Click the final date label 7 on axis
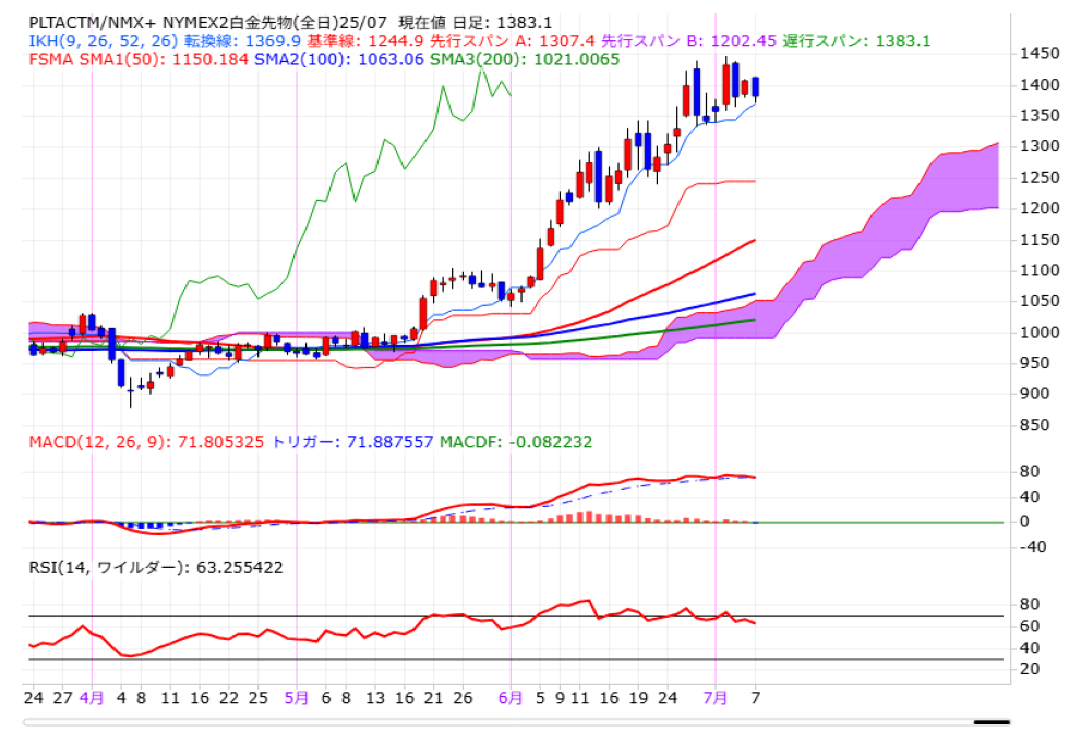The width and height of the screenshot is (1076, 744). [756, 698]
